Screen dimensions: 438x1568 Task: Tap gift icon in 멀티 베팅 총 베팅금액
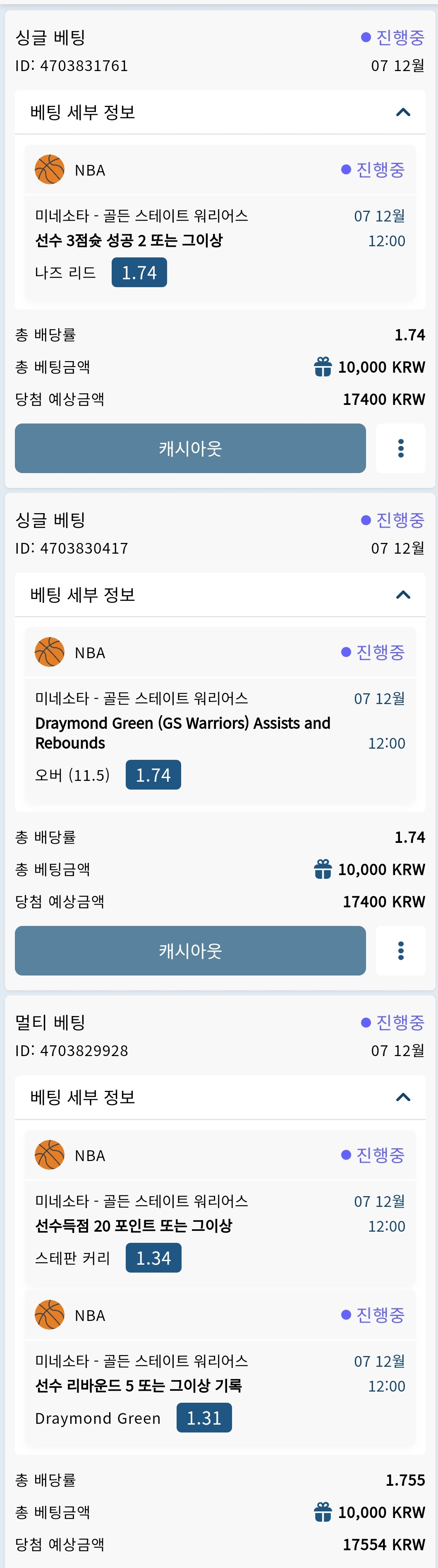coord(323,1511)
